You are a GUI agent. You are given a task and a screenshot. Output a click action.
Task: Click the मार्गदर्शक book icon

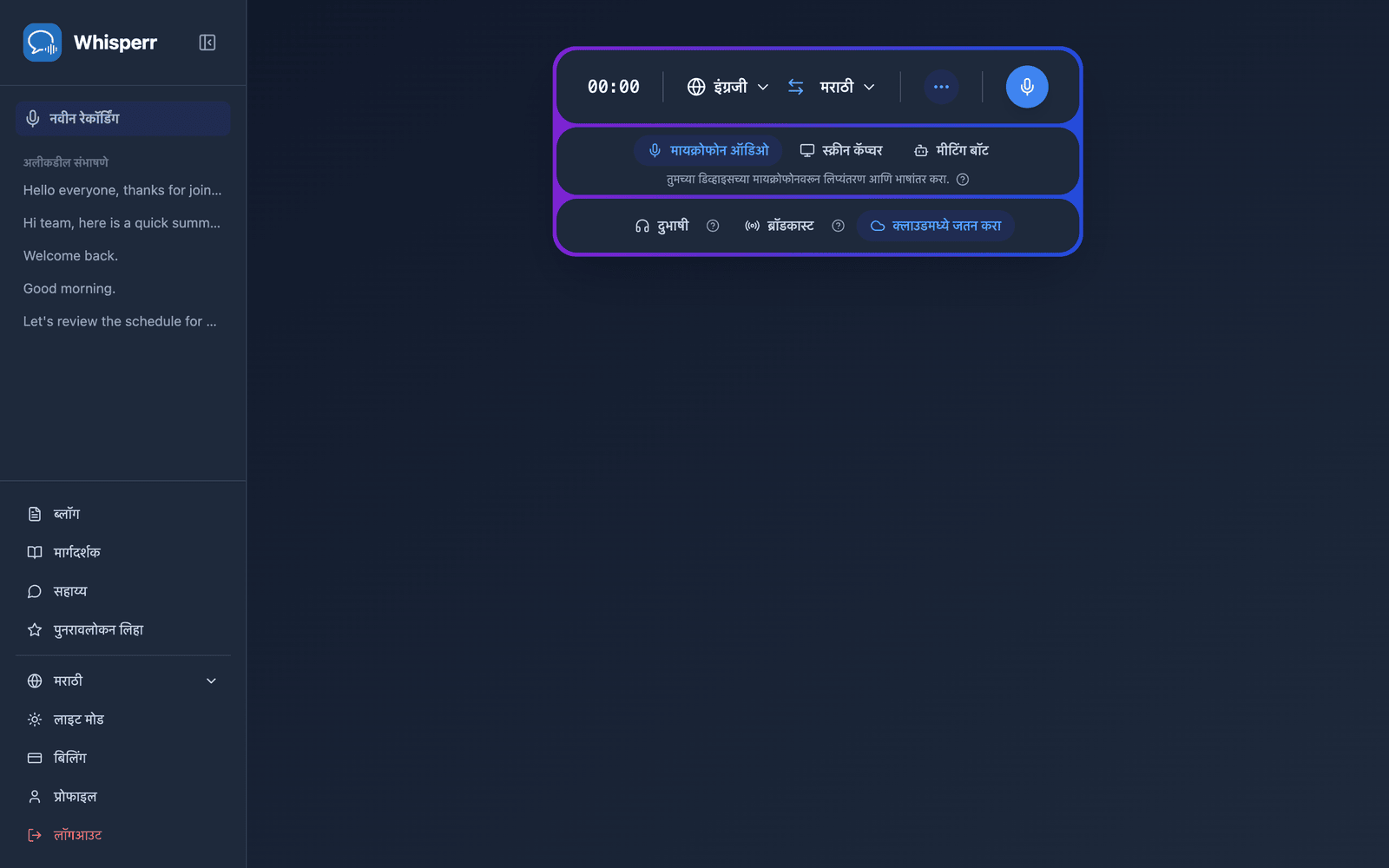pos(35,552)
